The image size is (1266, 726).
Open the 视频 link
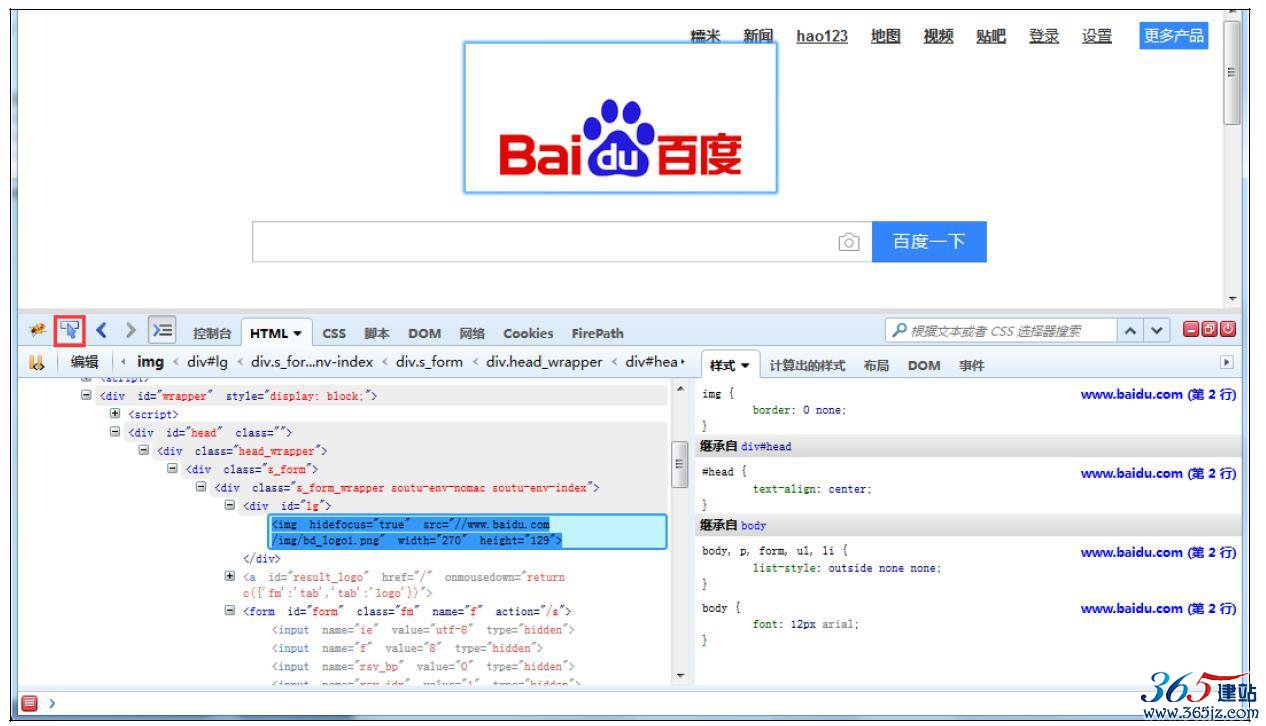click(x=938, y=36)
